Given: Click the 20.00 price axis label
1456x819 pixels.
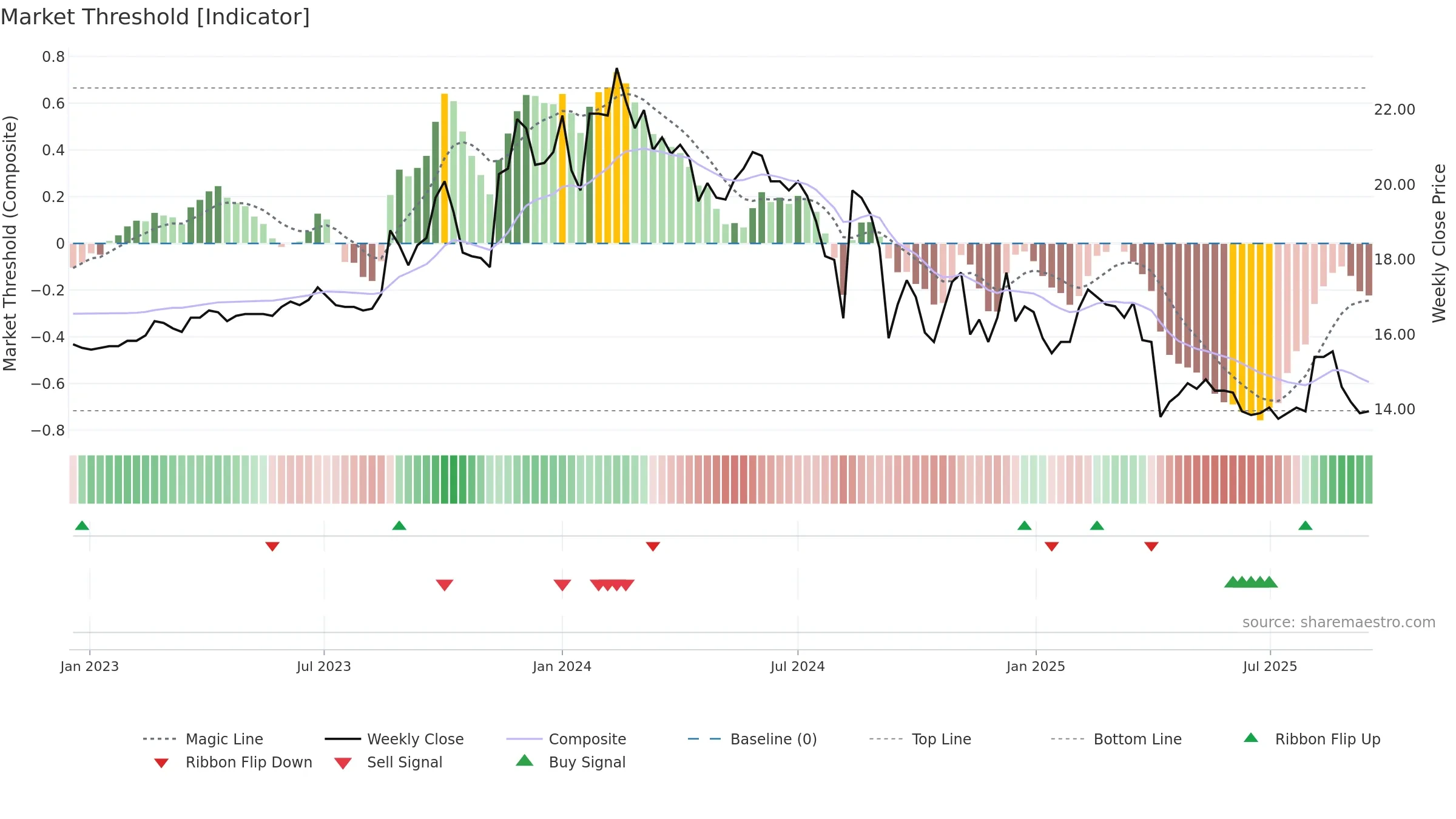Looking at the screenshot, I should (x=1395, y=185).
